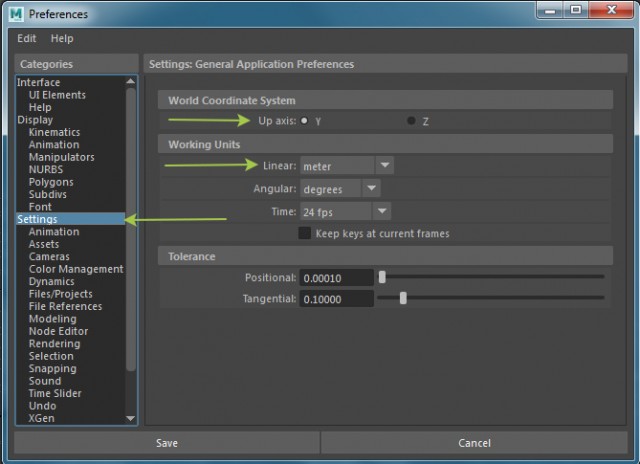Select Z as the up axis
The width and height of the screenshot is (640, 464).
pyautogui.click(x=411, y=120)
